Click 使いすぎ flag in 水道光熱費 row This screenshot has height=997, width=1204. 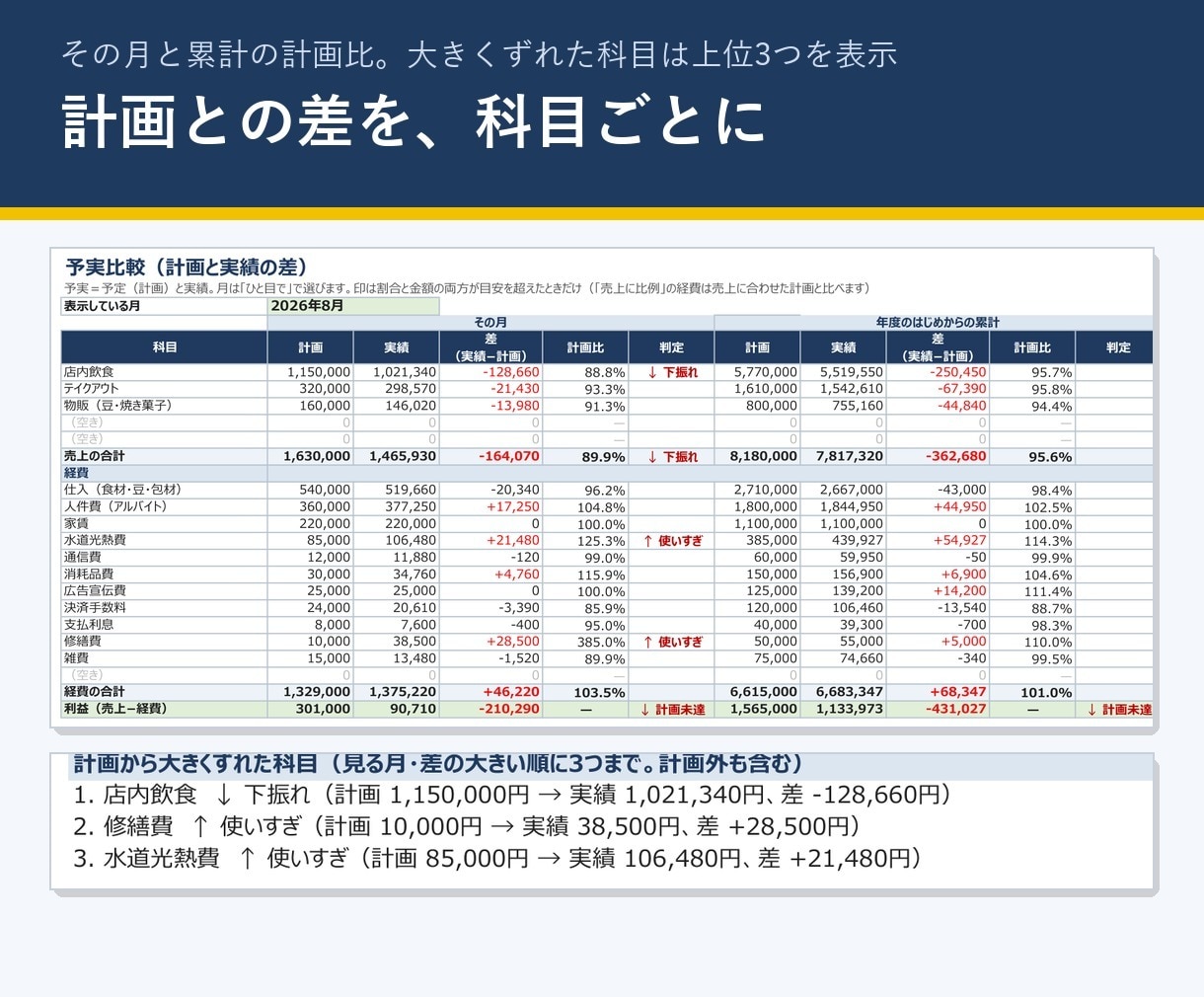click(671, 540)
